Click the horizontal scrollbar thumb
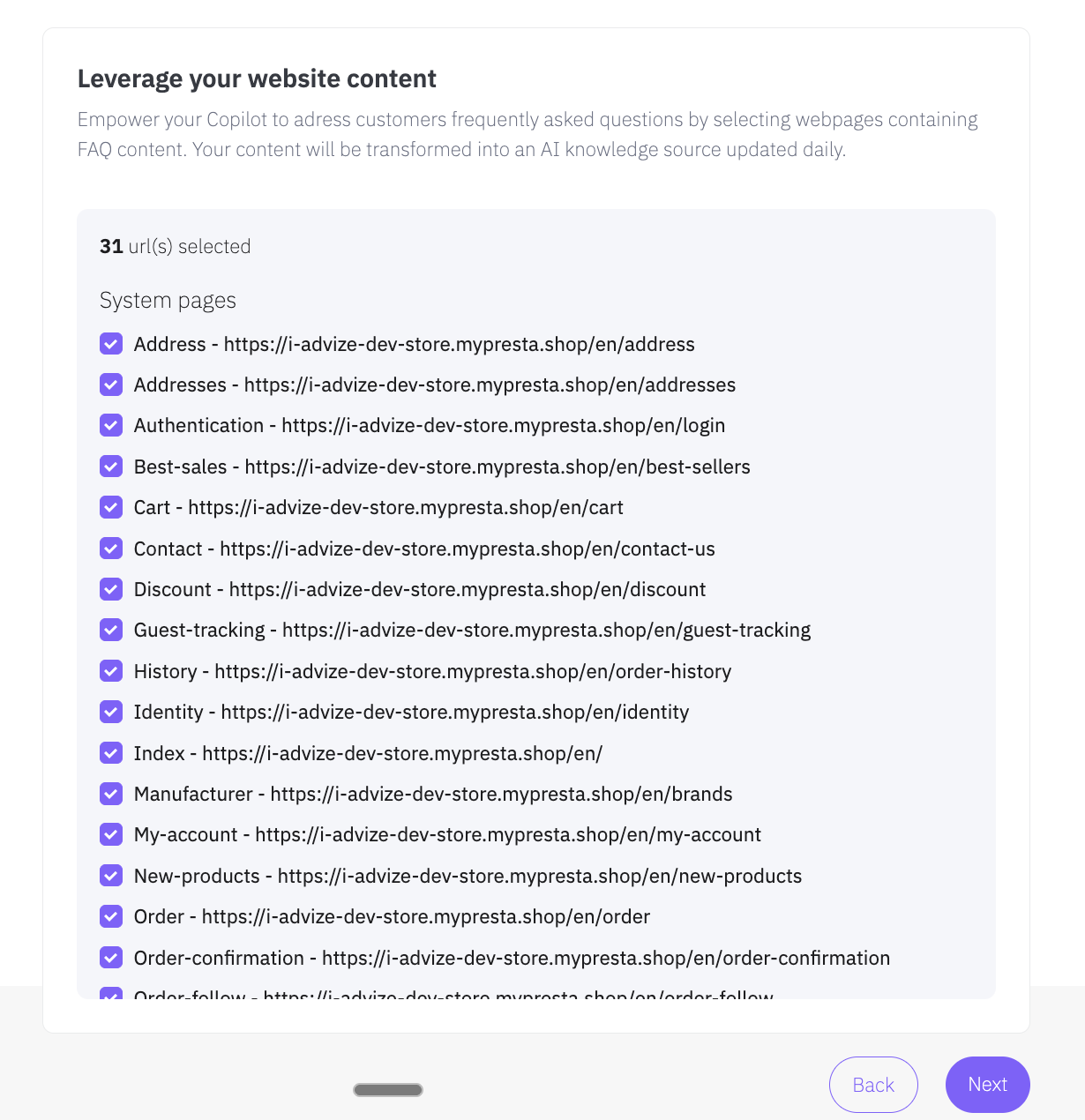 (x=388, y=1090)
